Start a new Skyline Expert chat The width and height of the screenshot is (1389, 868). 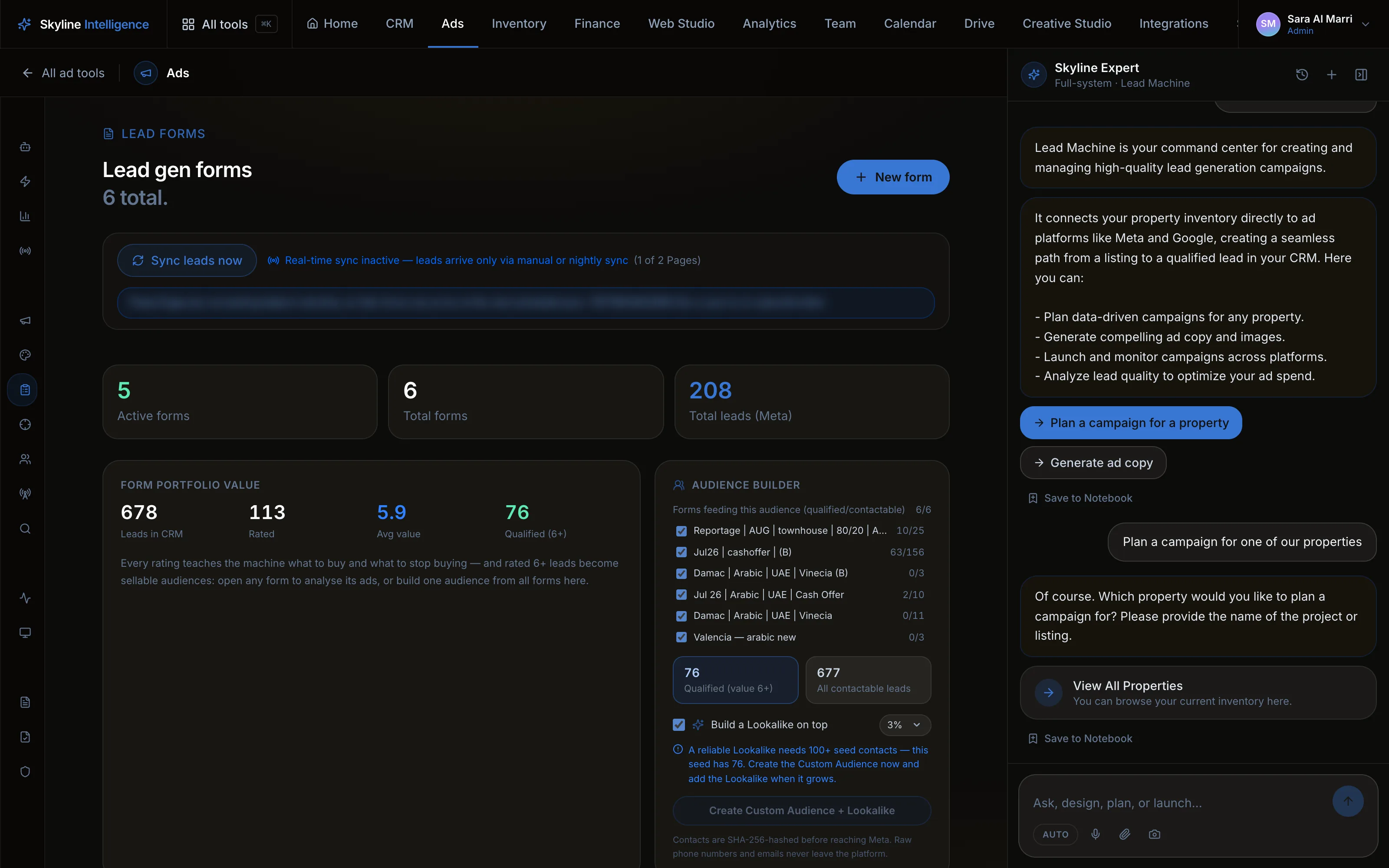1332,75
